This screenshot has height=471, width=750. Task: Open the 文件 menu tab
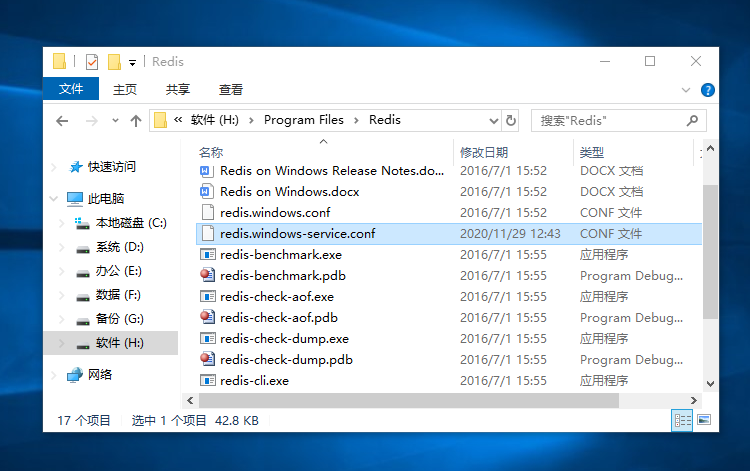click(x=71, y=89)
